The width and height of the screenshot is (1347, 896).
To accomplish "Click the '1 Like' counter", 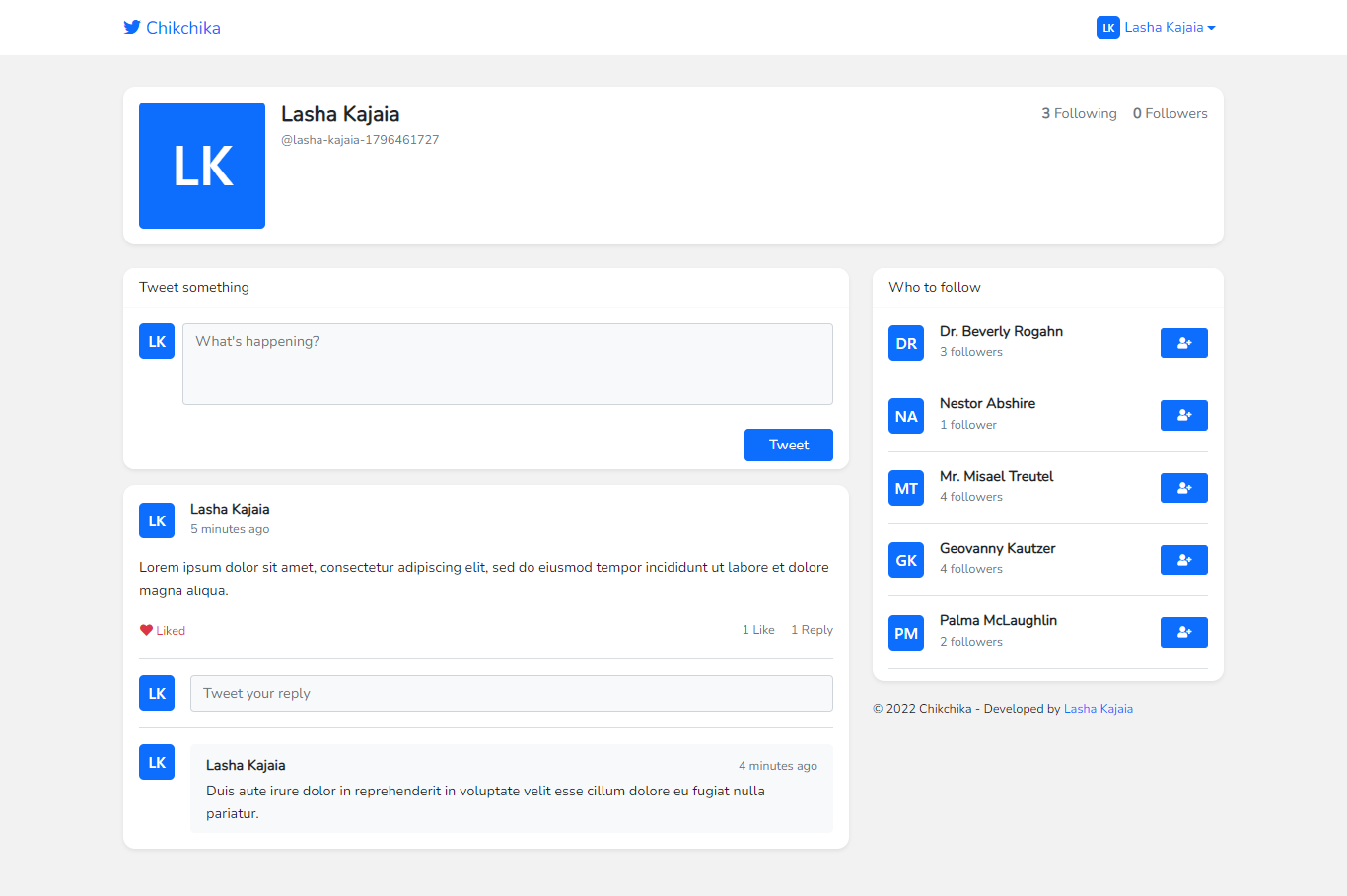I will pos(757,629).
